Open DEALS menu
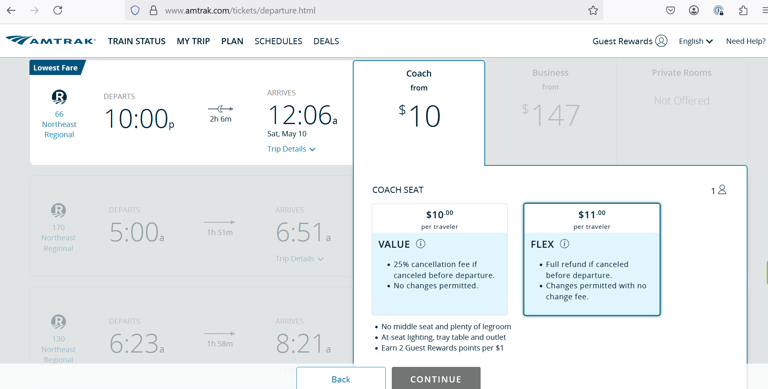This screenshot has height=389, width=768. tap(326, 41)
